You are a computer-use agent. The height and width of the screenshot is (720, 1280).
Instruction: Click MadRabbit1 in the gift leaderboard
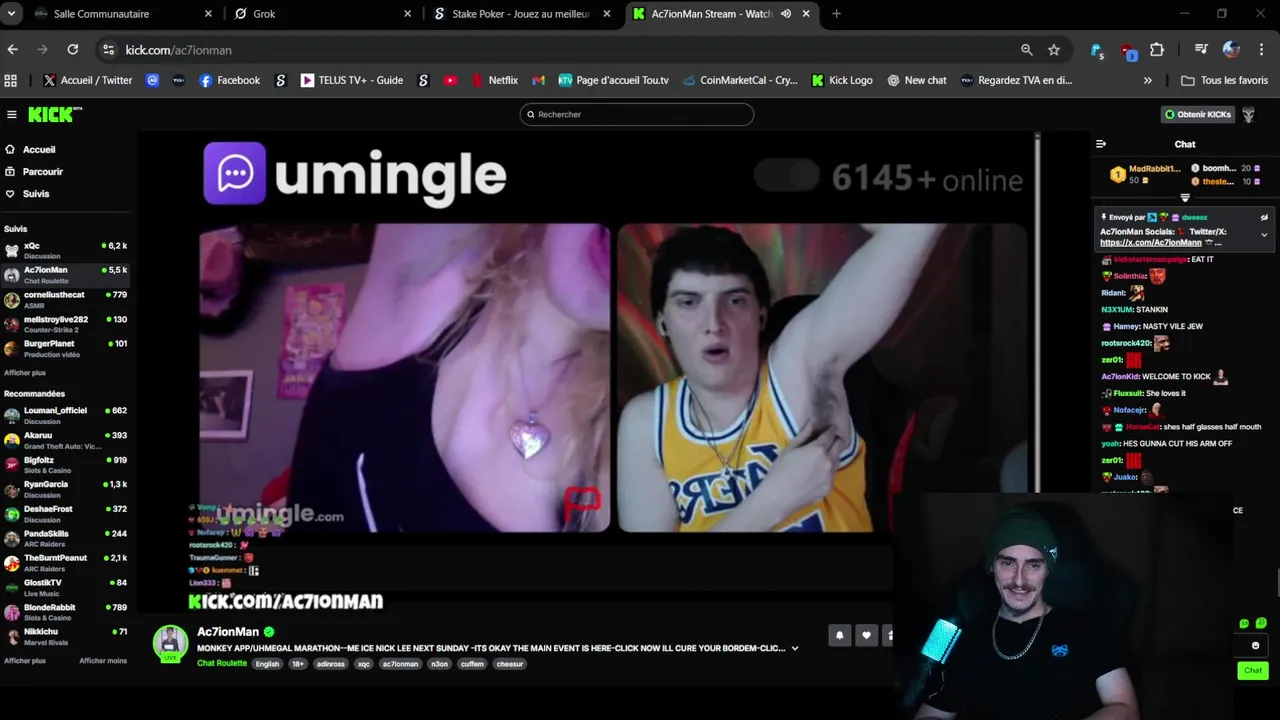[x=1154, y=169]
